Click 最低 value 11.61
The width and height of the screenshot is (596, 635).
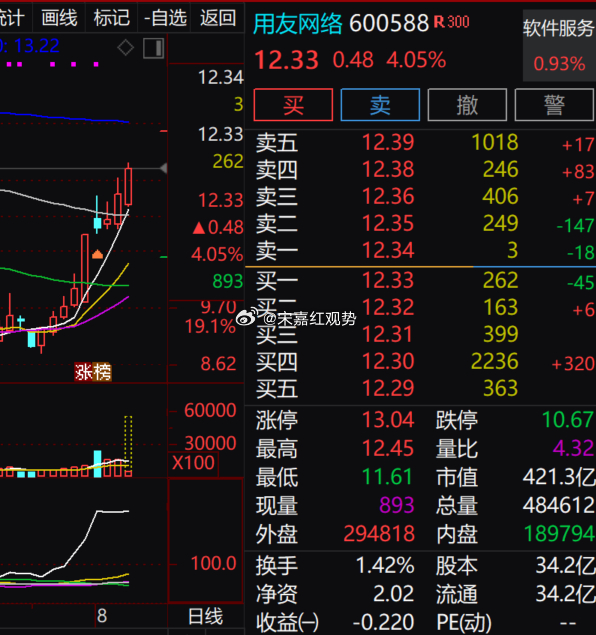pyautogui.click(x=387, y=477)
